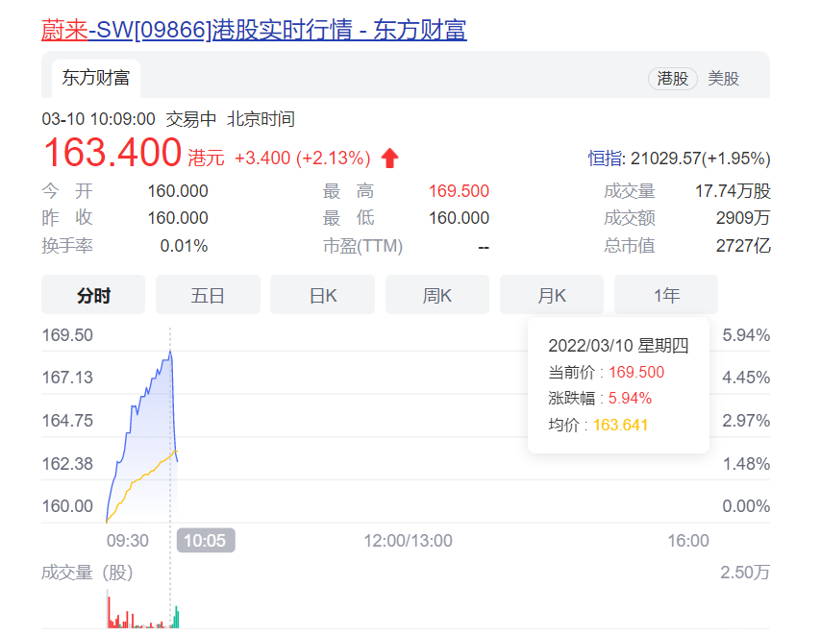Select the 东方财富 tab
This screenshot has width=820, height=635.
click(x=96, y=78)
